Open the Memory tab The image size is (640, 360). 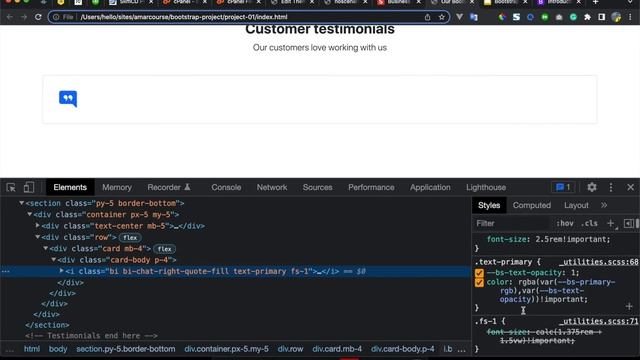pyautogui.click(x=117, y=187)
